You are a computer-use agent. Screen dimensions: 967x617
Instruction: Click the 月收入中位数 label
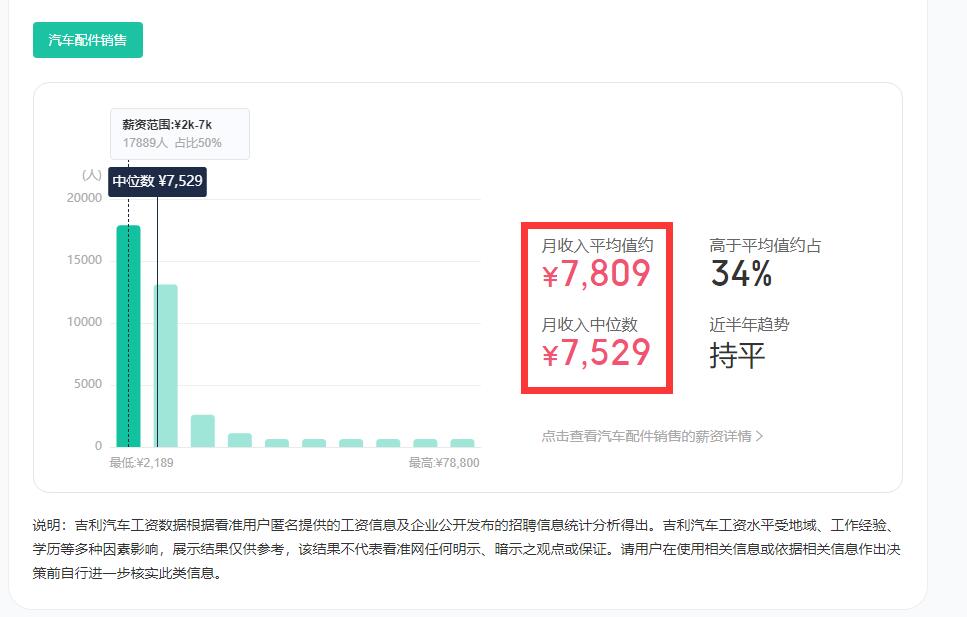589,325
